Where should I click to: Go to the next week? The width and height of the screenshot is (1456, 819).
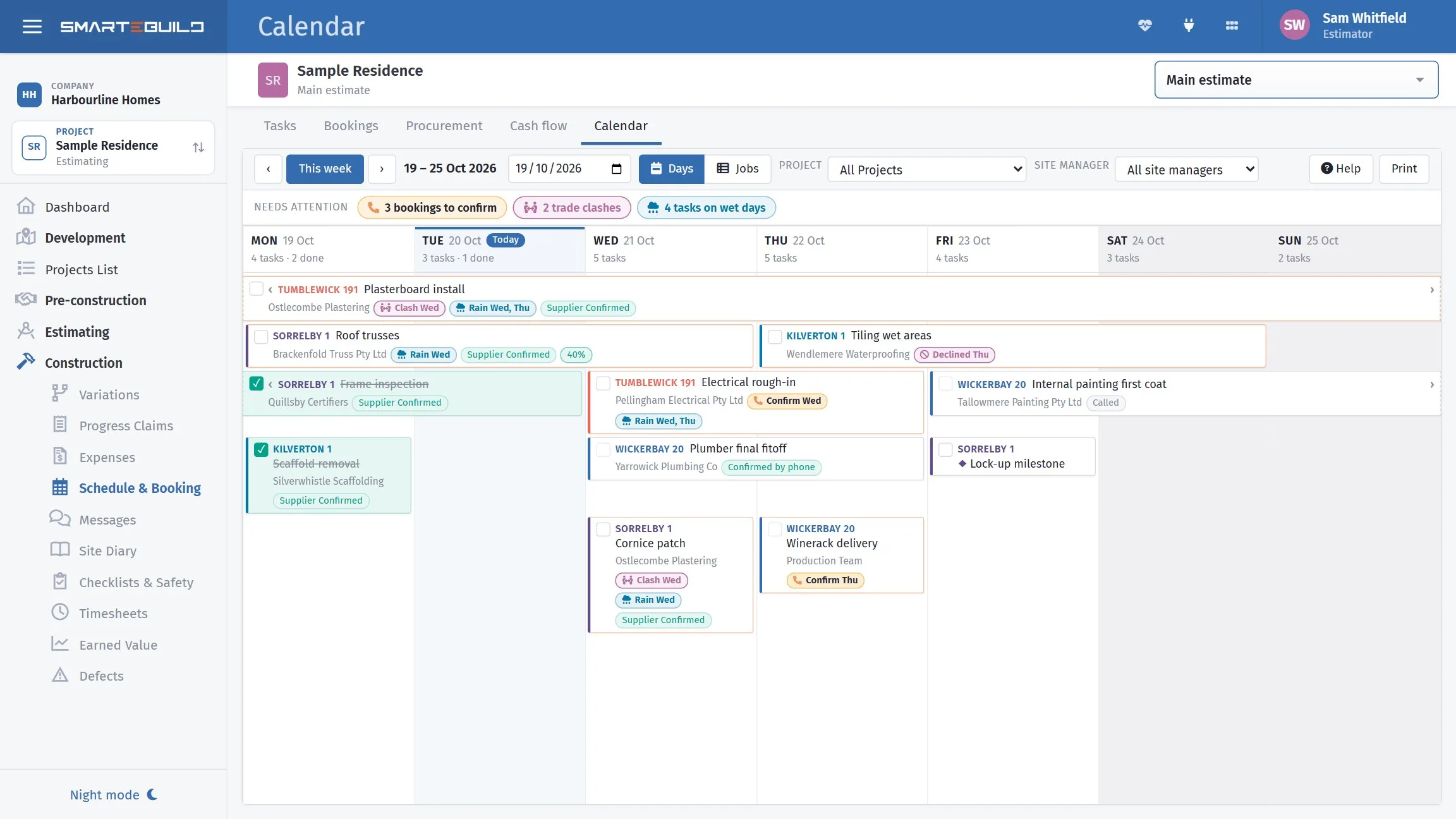click(382, 169)
